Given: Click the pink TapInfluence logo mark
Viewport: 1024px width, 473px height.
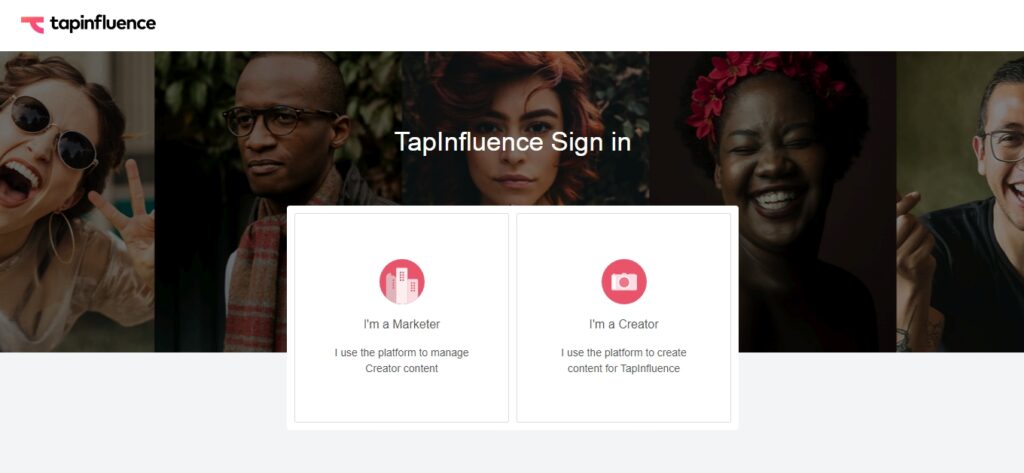Looking at the screenshot, I should coord(32,25).
